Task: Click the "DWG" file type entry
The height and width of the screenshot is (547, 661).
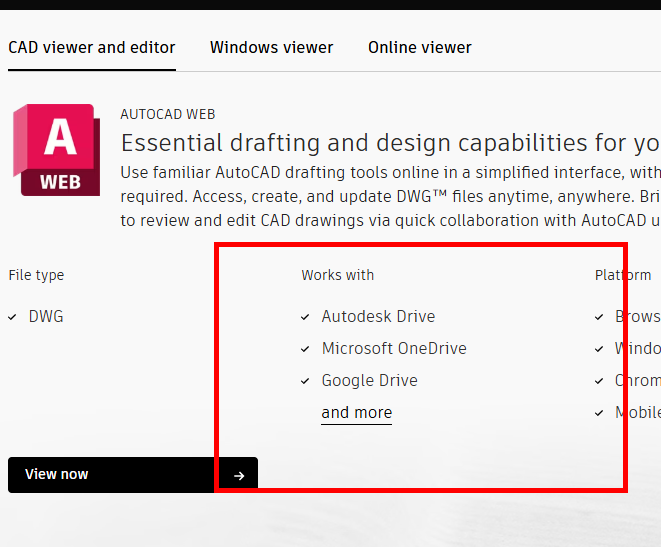Action: coord(46,316)
